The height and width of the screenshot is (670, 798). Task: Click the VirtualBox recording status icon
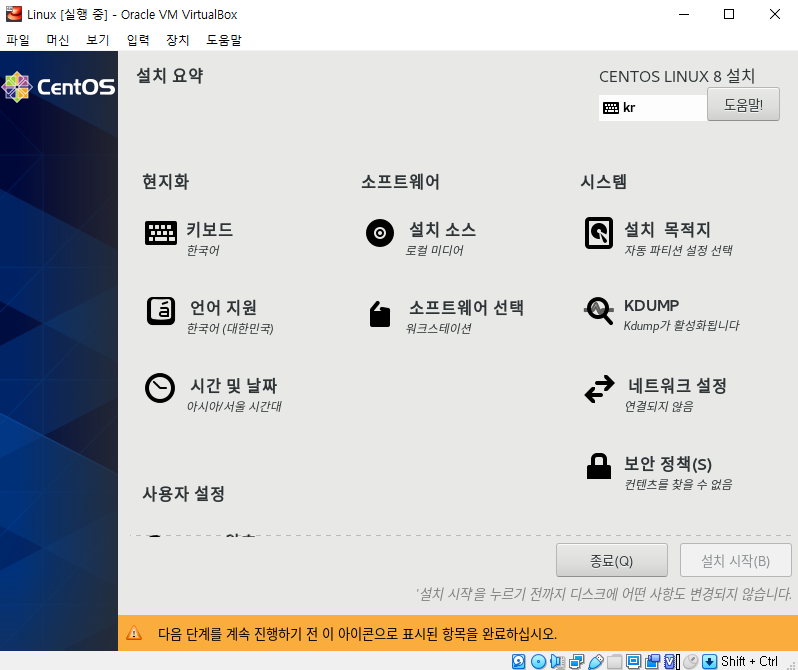[x=652, y=661]
